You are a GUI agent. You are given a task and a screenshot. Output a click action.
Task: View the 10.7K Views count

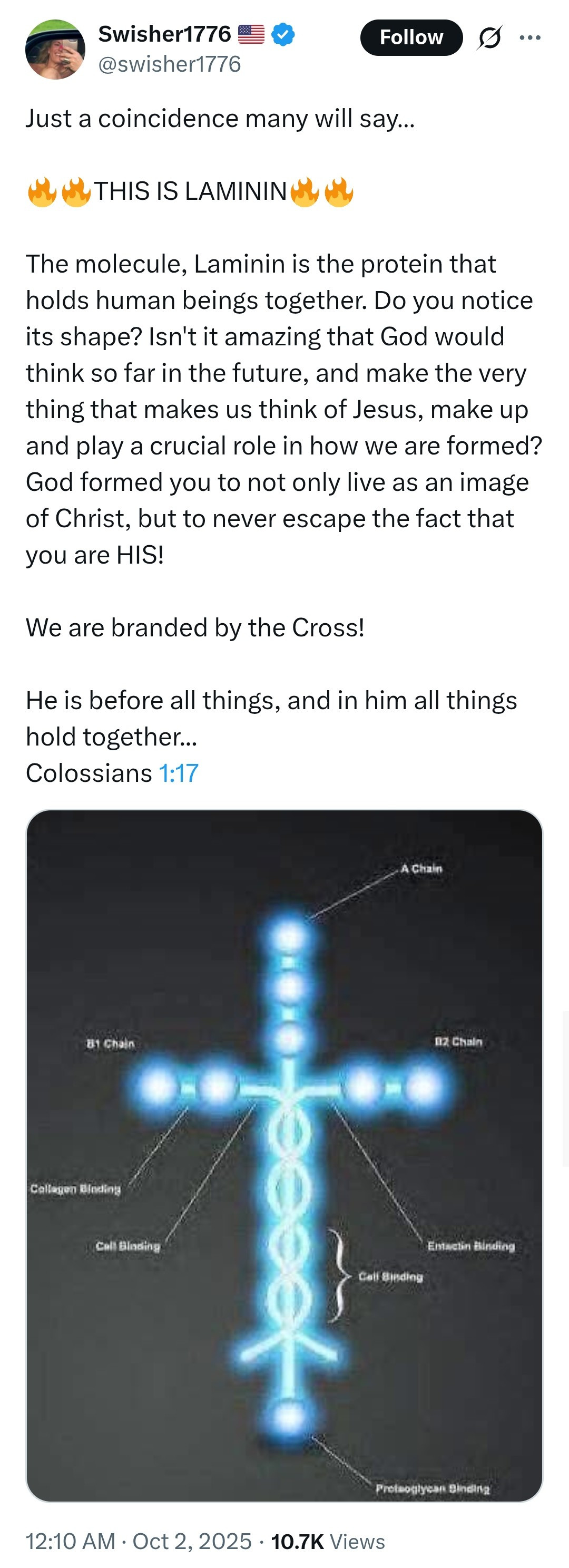tap(328, 1541)
